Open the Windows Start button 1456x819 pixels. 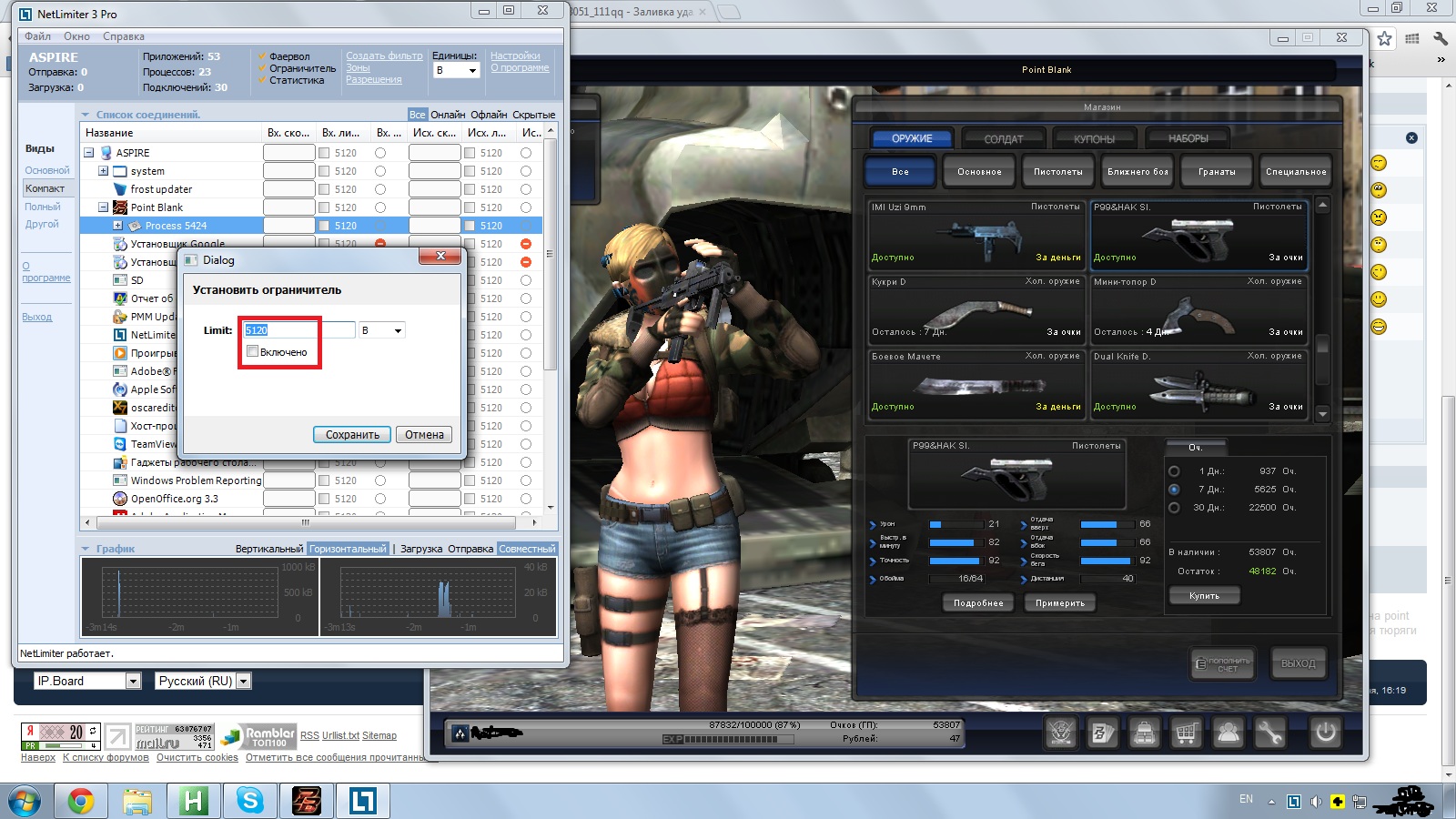point(25,802)
